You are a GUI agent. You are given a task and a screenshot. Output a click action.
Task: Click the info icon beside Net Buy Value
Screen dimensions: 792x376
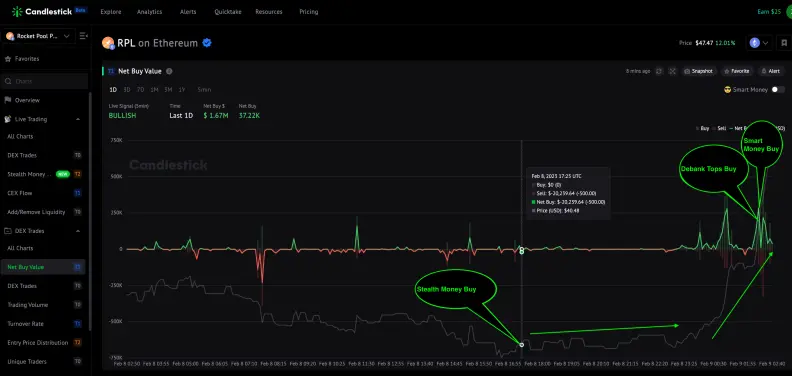[x=169, y=71]
